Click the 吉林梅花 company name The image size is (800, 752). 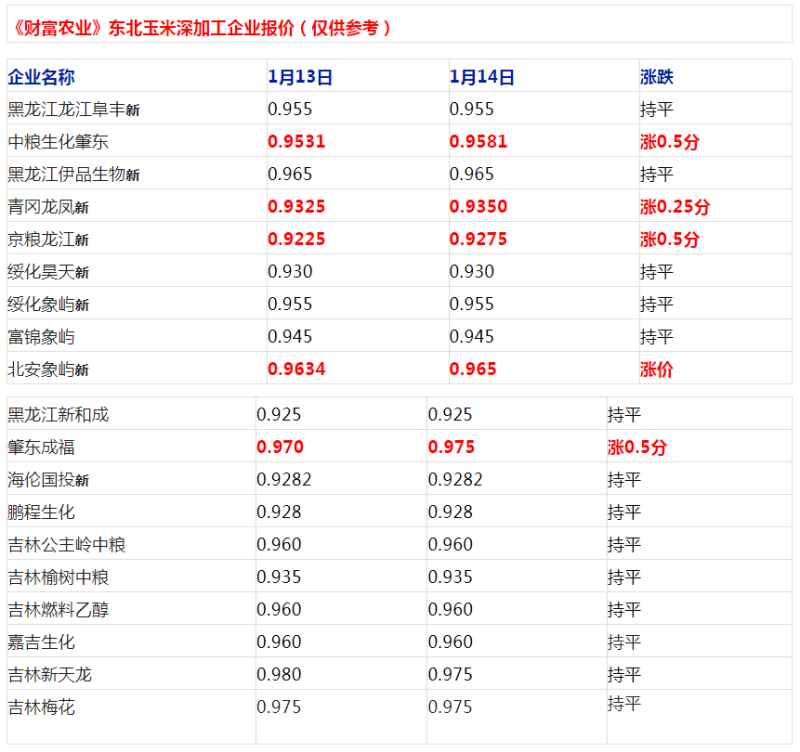[x=41, y=707]
